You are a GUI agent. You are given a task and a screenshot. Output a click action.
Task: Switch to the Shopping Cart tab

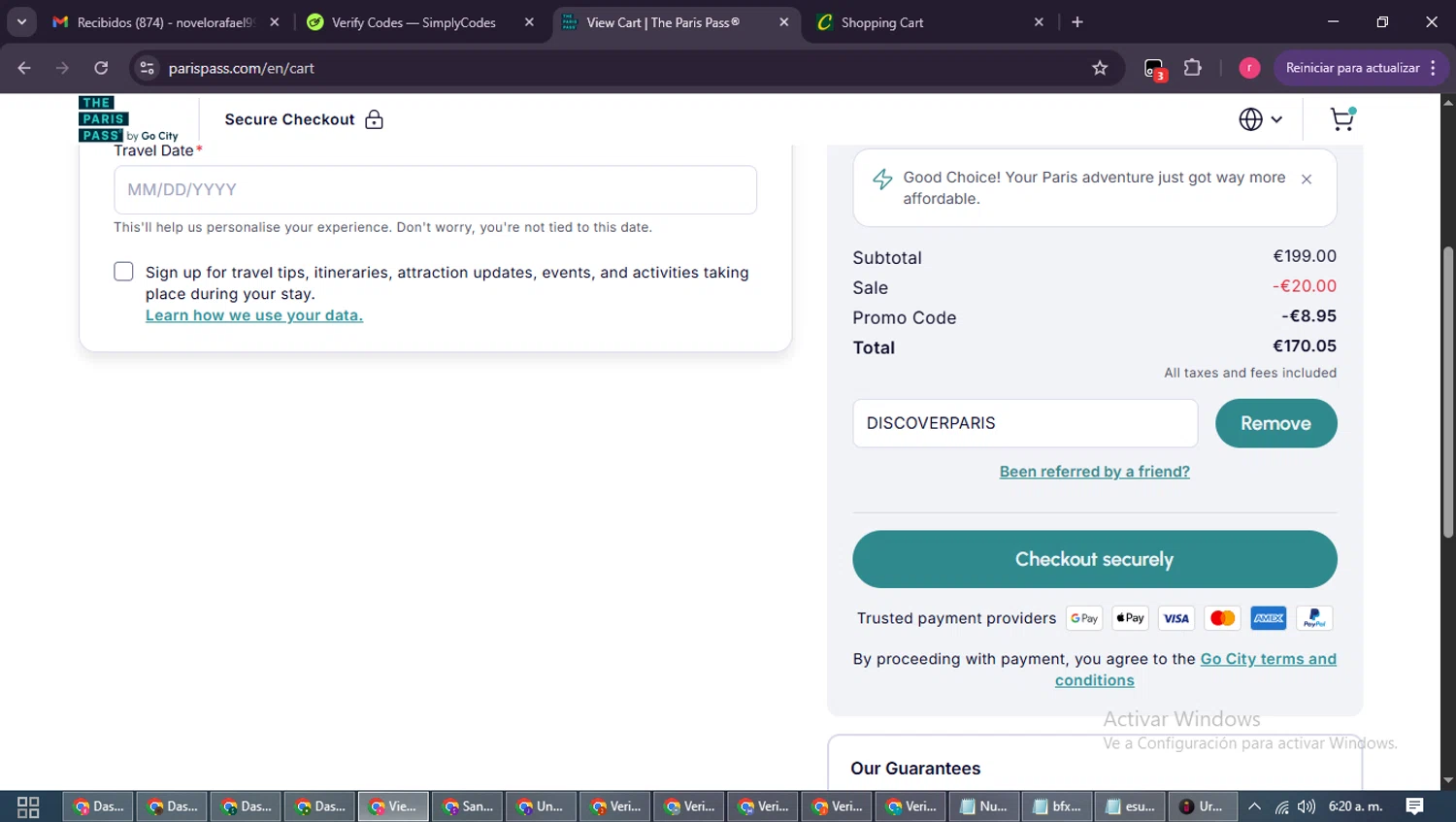(x=927, y=22)
